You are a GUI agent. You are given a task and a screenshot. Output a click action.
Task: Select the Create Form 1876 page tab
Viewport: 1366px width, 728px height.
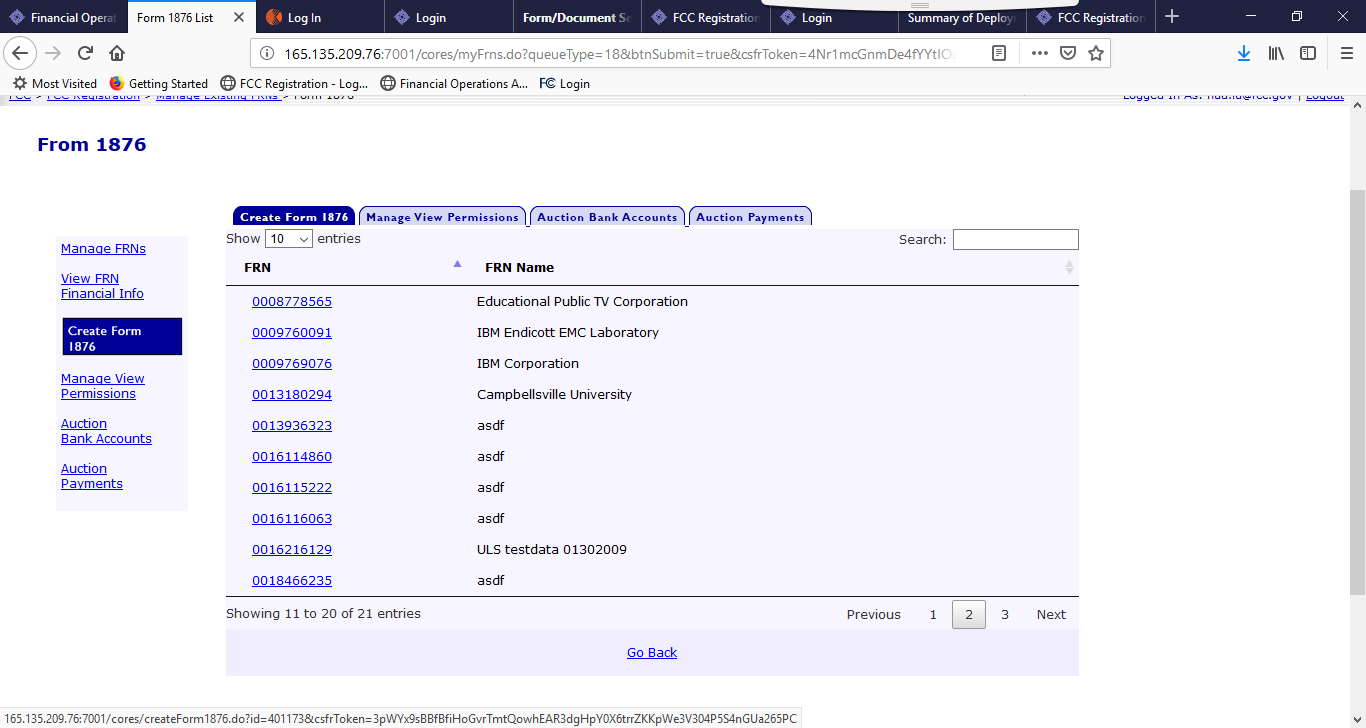(x=294, y=217)
